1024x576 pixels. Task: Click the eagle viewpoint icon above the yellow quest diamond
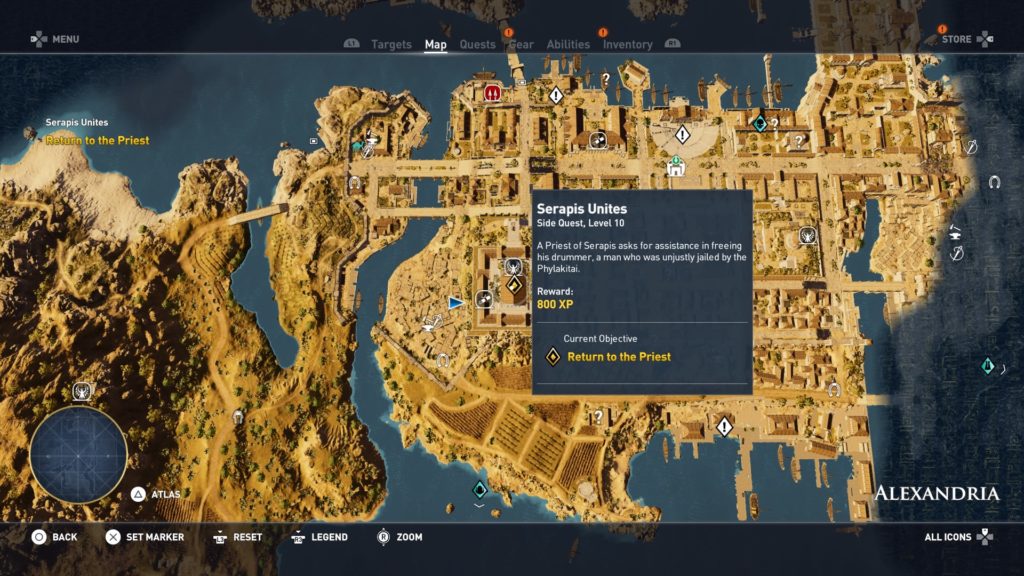click(x=513, y=266)
